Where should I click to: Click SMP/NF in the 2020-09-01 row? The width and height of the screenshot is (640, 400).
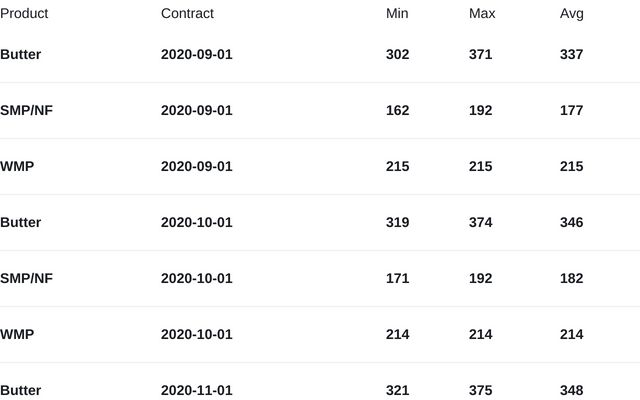pyautogui.click(x=27, y=111)
